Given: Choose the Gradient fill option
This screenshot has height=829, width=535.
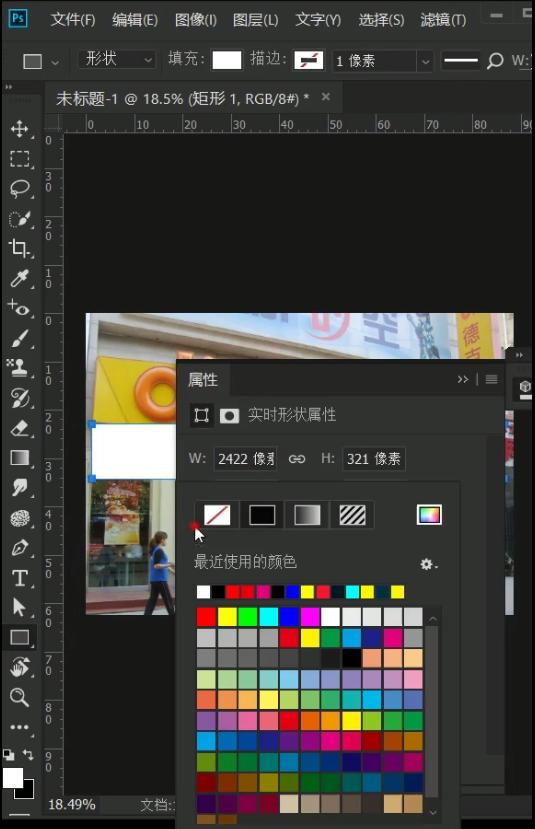Looking at the screenshot, I should (x=307, y=514).
